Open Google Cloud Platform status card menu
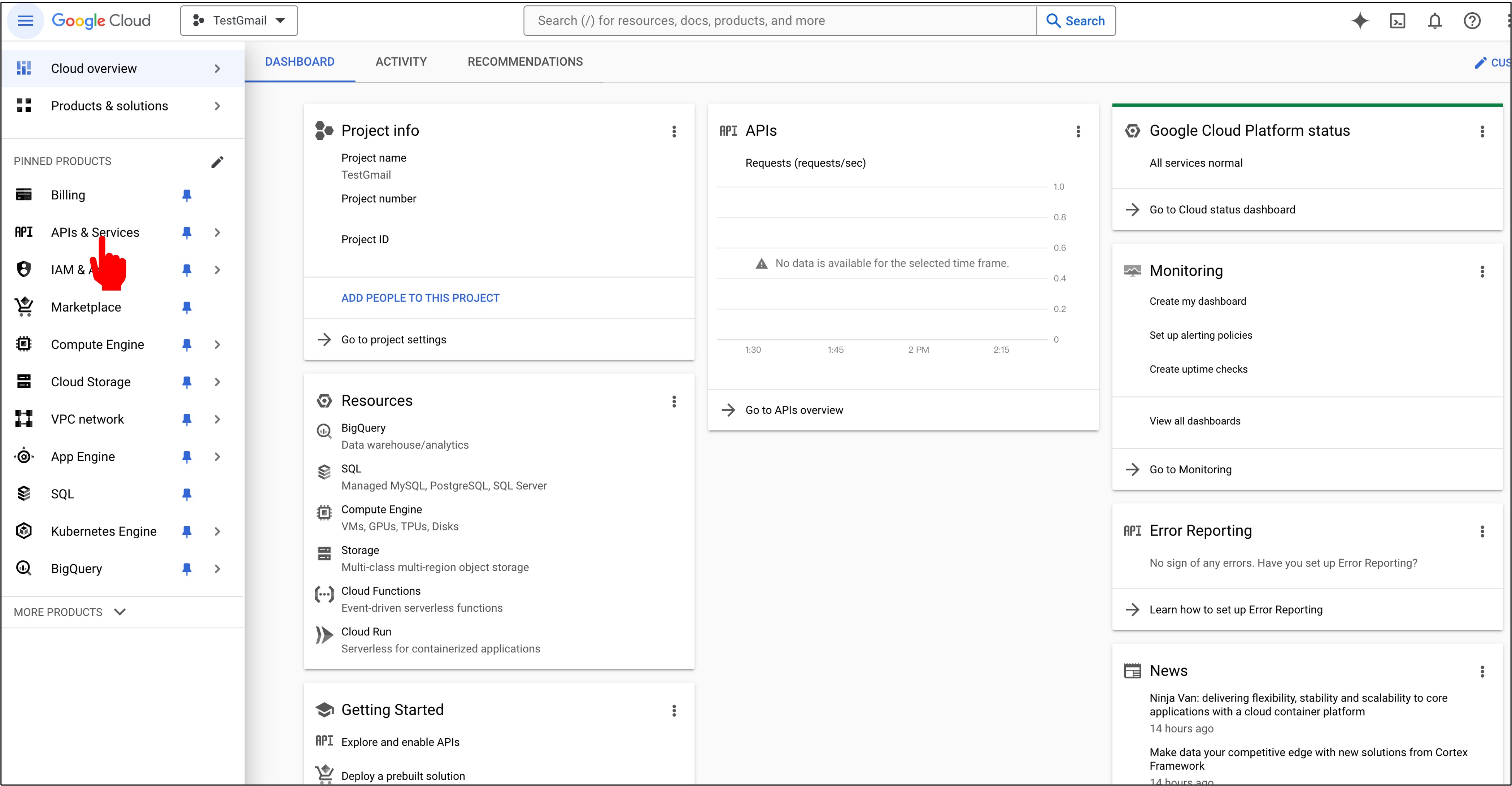The width and height of the screenshot is (1512, 786). [1482, 131]
